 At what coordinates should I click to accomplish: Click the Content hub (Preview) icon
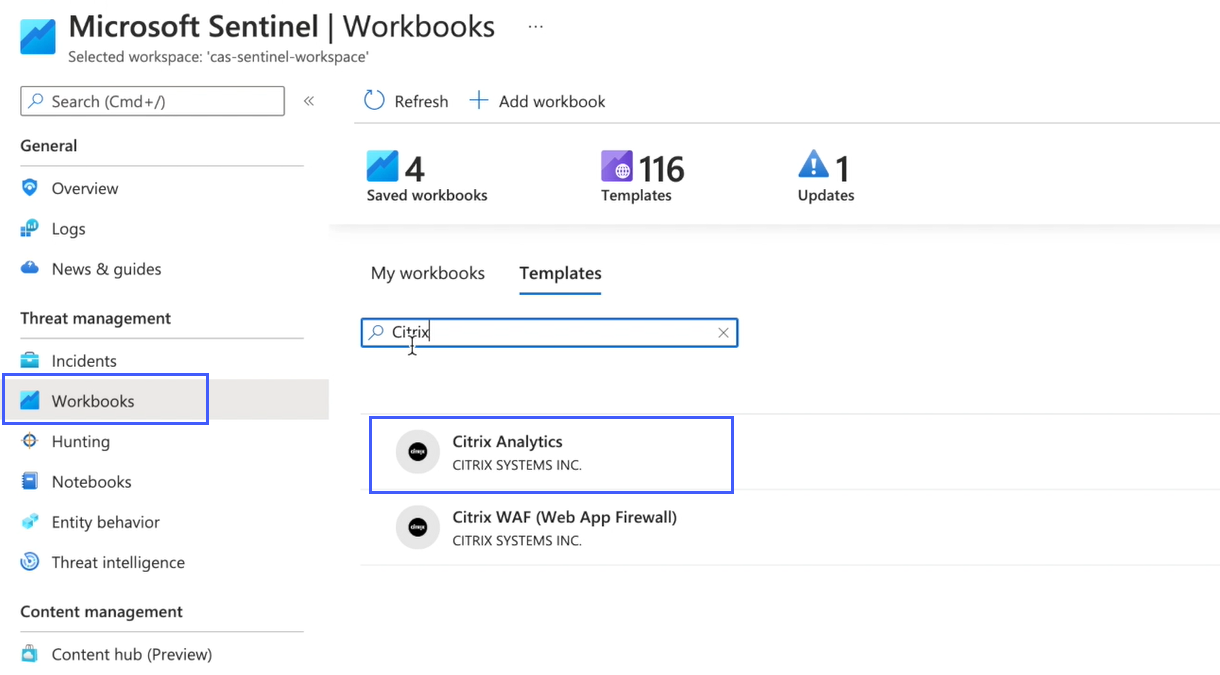coord(30,655)
